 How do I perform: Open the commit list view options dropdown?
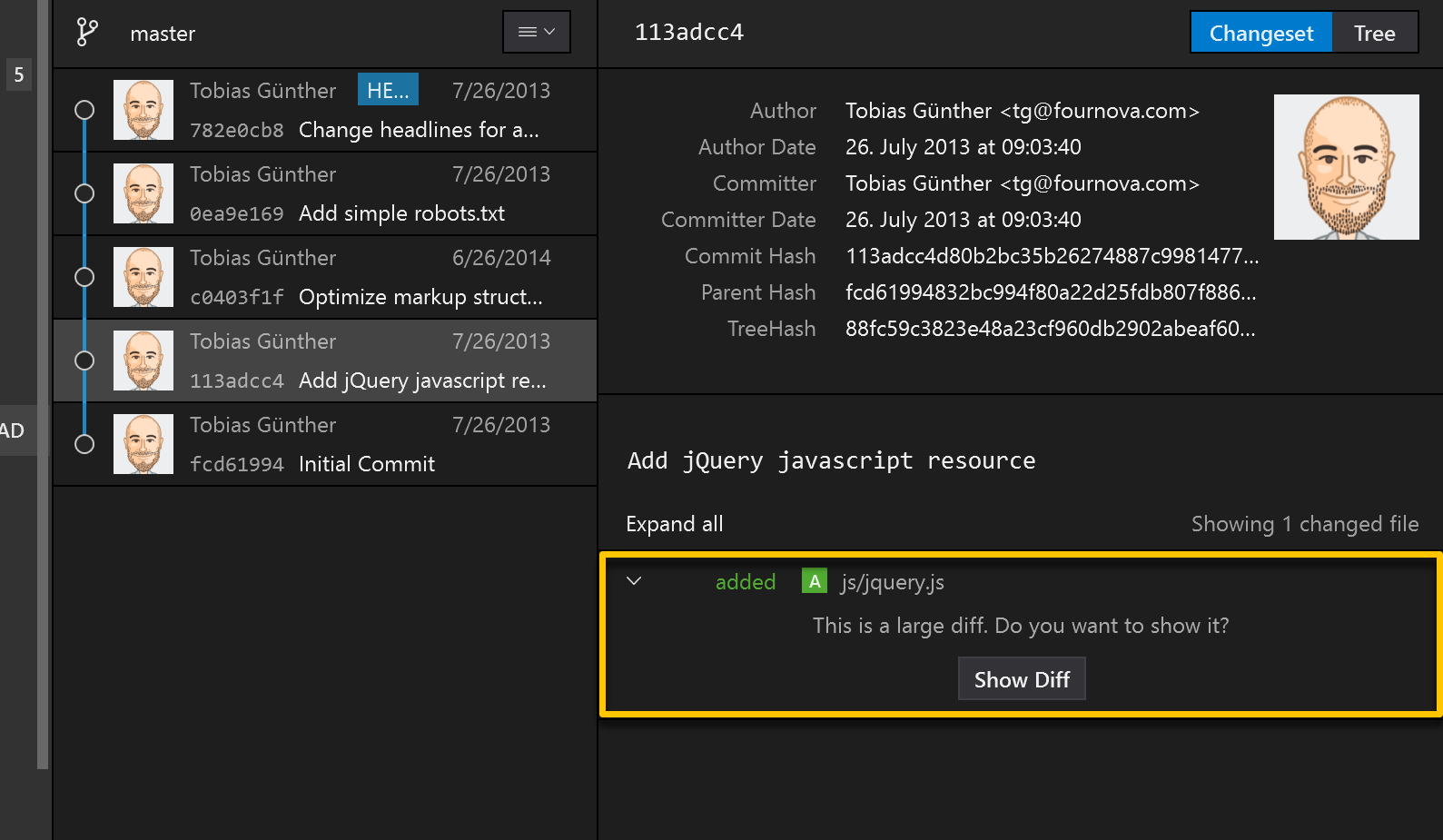tap(536, 32)
